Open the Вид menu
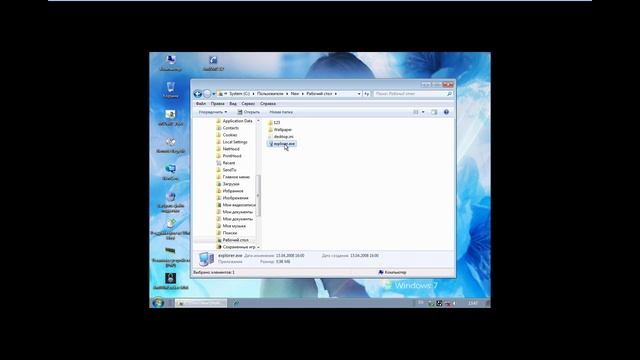640x360 pixels. tap(233, 104)
